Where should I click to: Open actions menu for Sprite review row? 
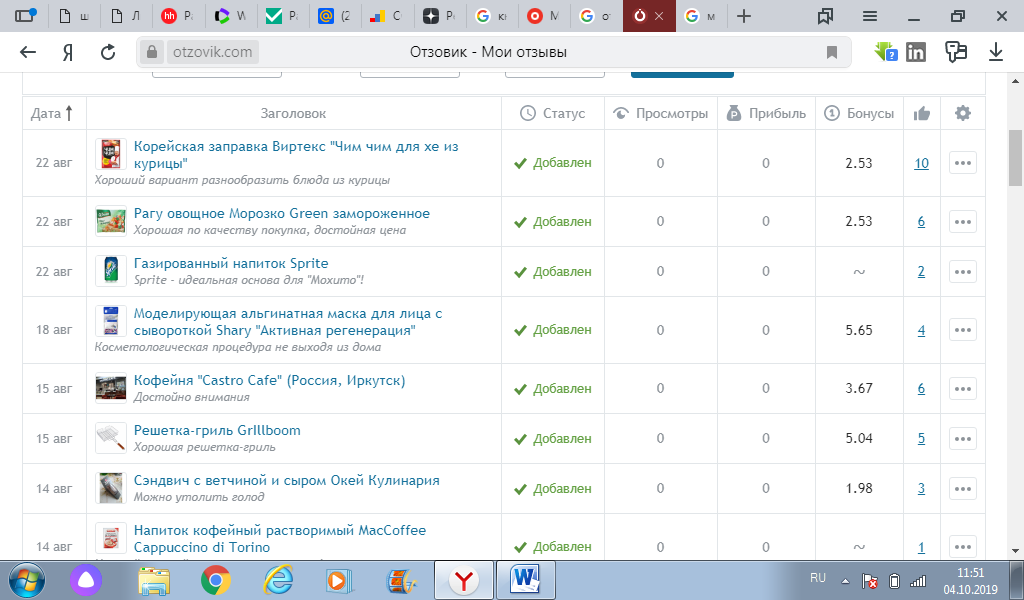click(963, 272)
